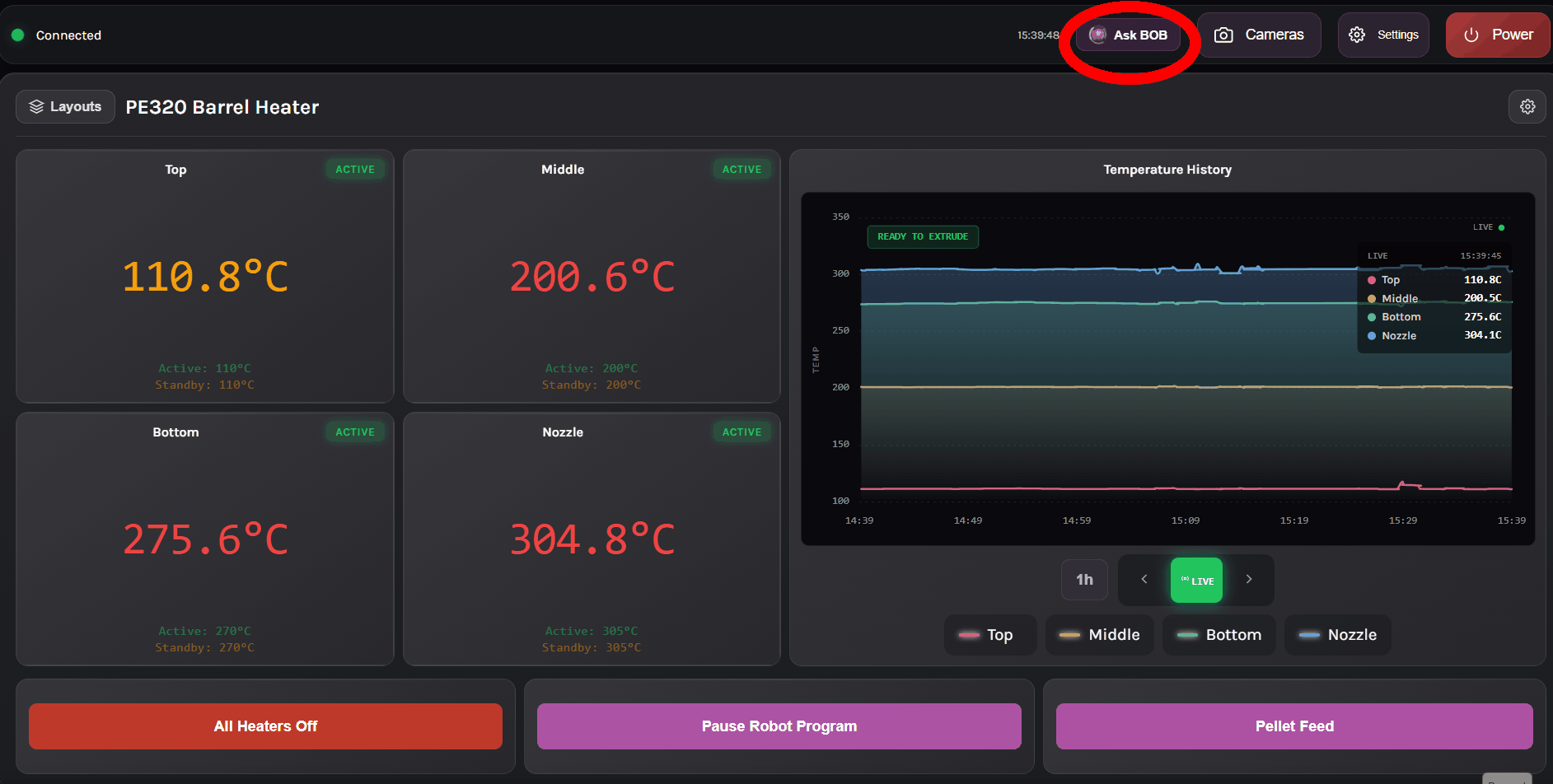Click Bottom 275.6C row in chart tooltip

pyautogui.click(x=1434, y=317)
